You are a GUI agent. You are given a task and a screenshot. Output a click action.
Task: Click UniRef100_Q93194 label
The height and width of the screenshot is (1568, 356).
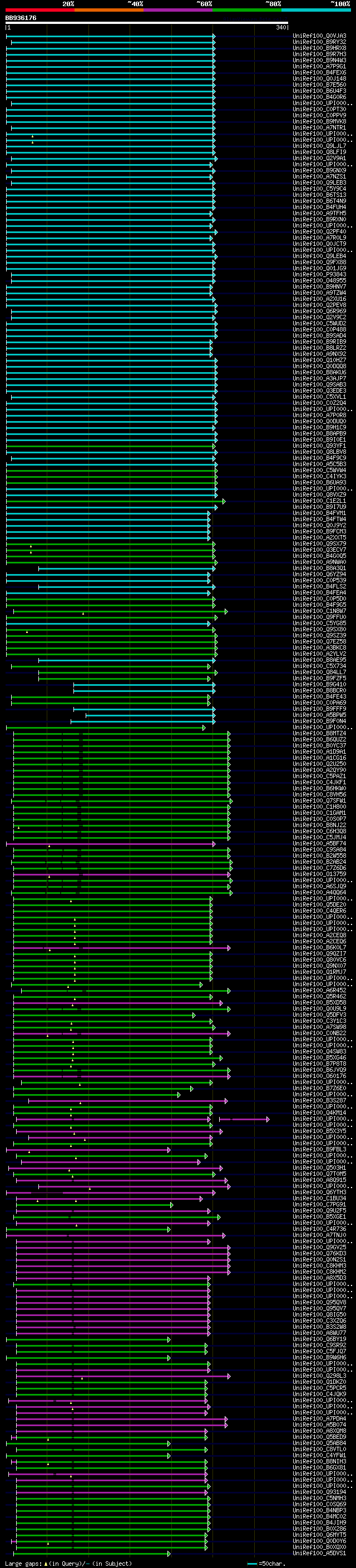(x=319, y=1492)
